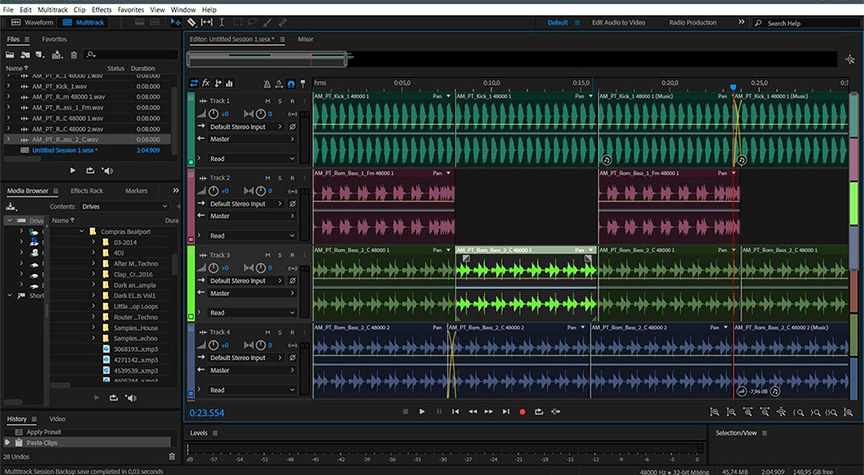Toggle Loop Playback in the transport bar
The height and width of the screenshot is (475, 864).
(x=540, y=411)
